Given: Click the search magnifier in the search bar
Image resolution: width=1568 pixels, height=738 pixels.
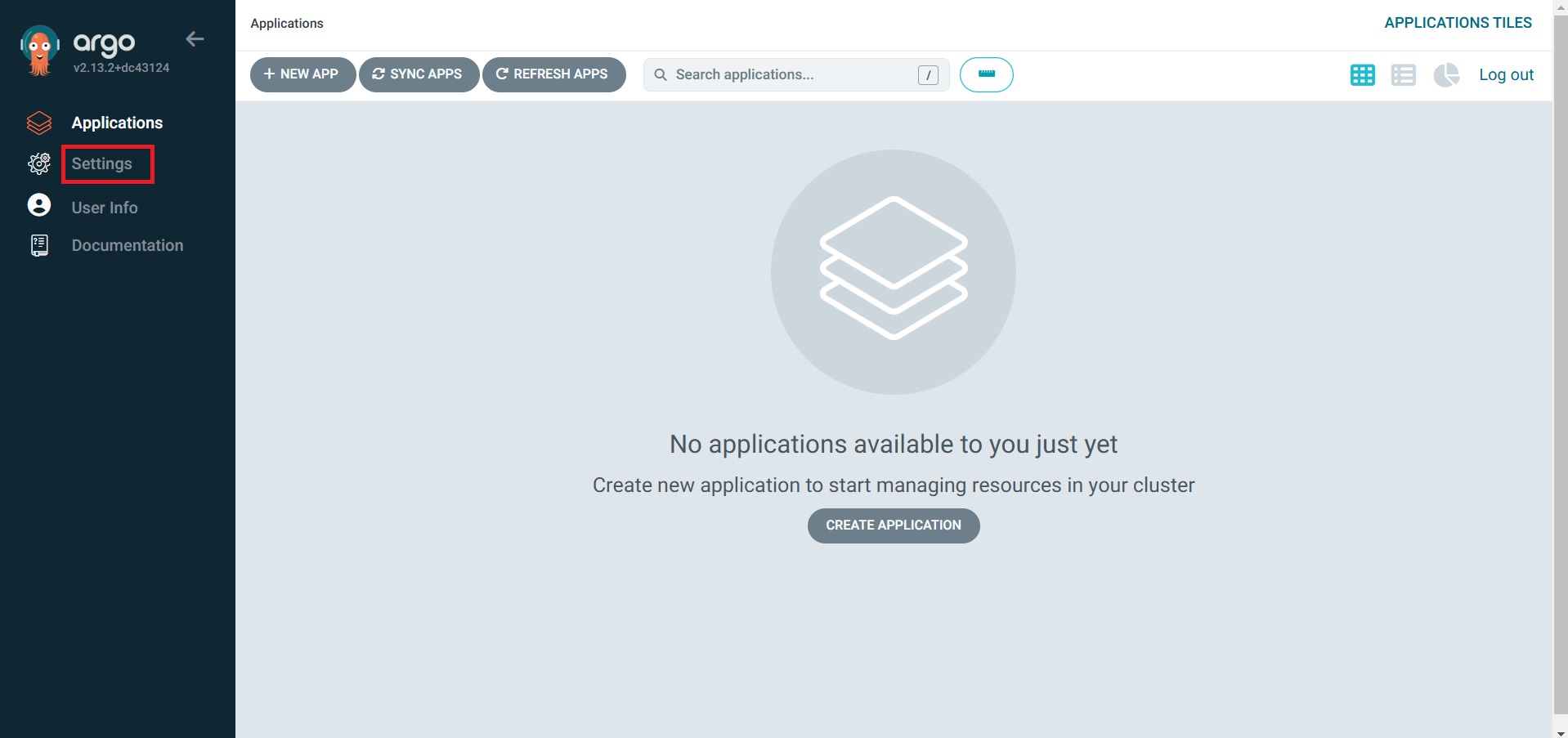Looking at the screenshot, I should point(660,74).
